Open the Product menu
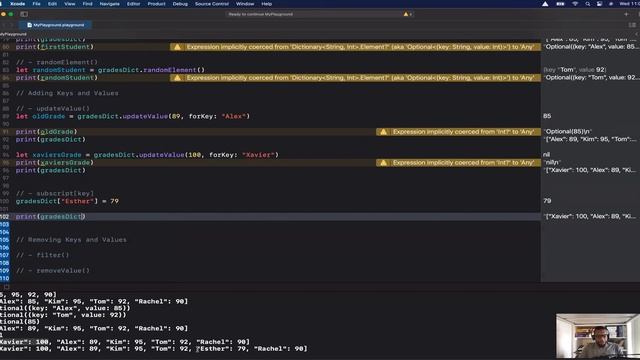 [156, 4]
